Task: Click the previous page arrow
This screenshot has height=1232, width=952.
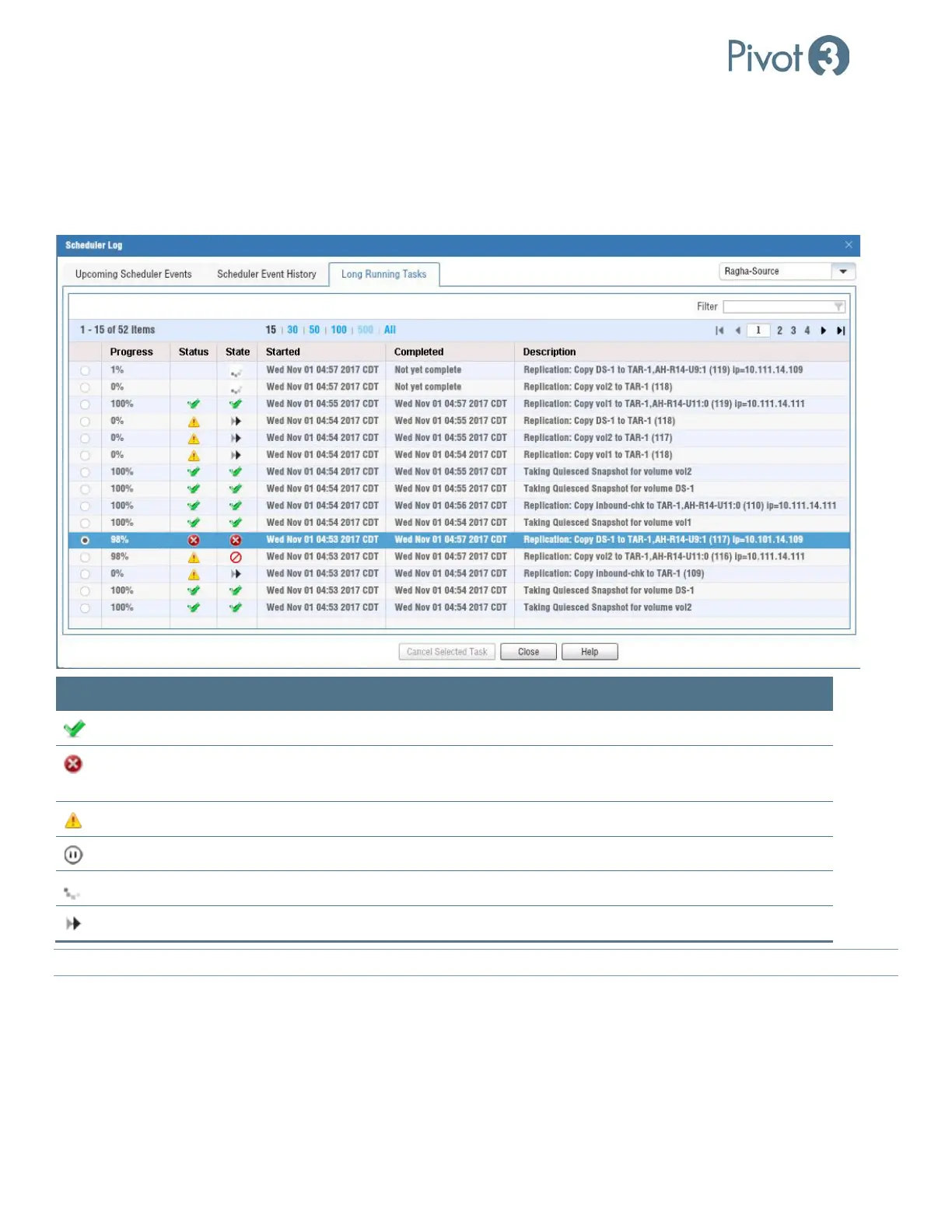Action: (x=737, y=331)
